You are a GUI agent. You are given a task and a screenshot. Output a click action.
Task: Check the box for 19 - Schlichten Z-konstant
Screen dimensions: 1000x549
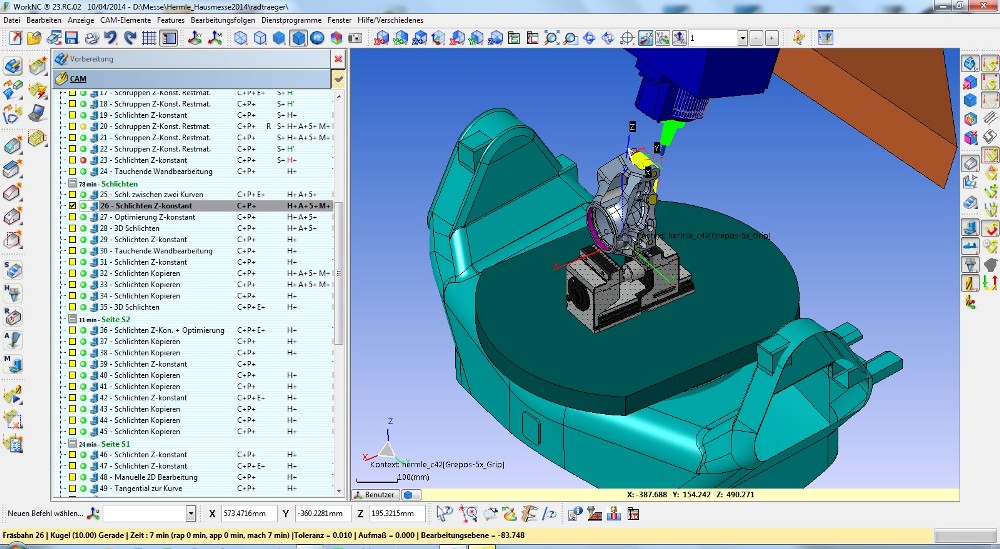point(73,115)
